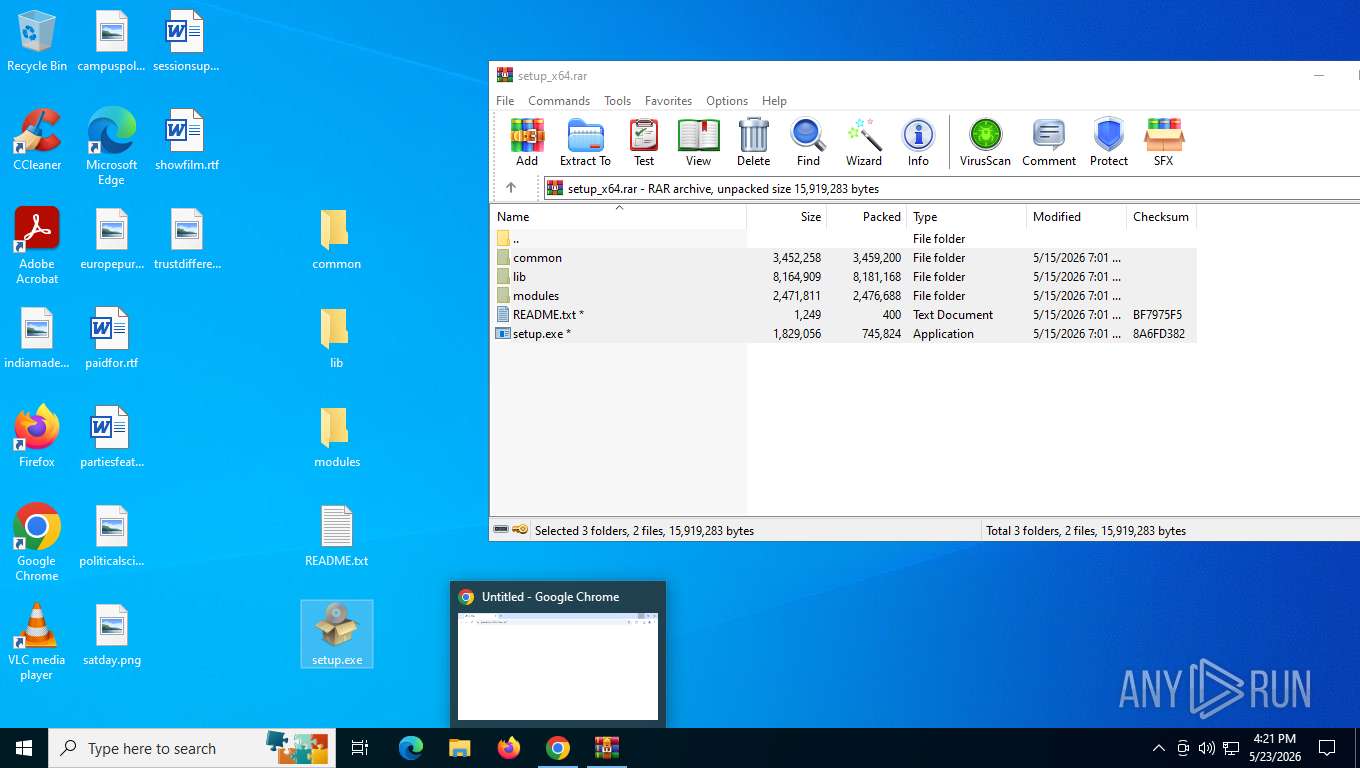Select the setup.exe row in the archive
The image size is (1360, 768).
click(844, 334)
